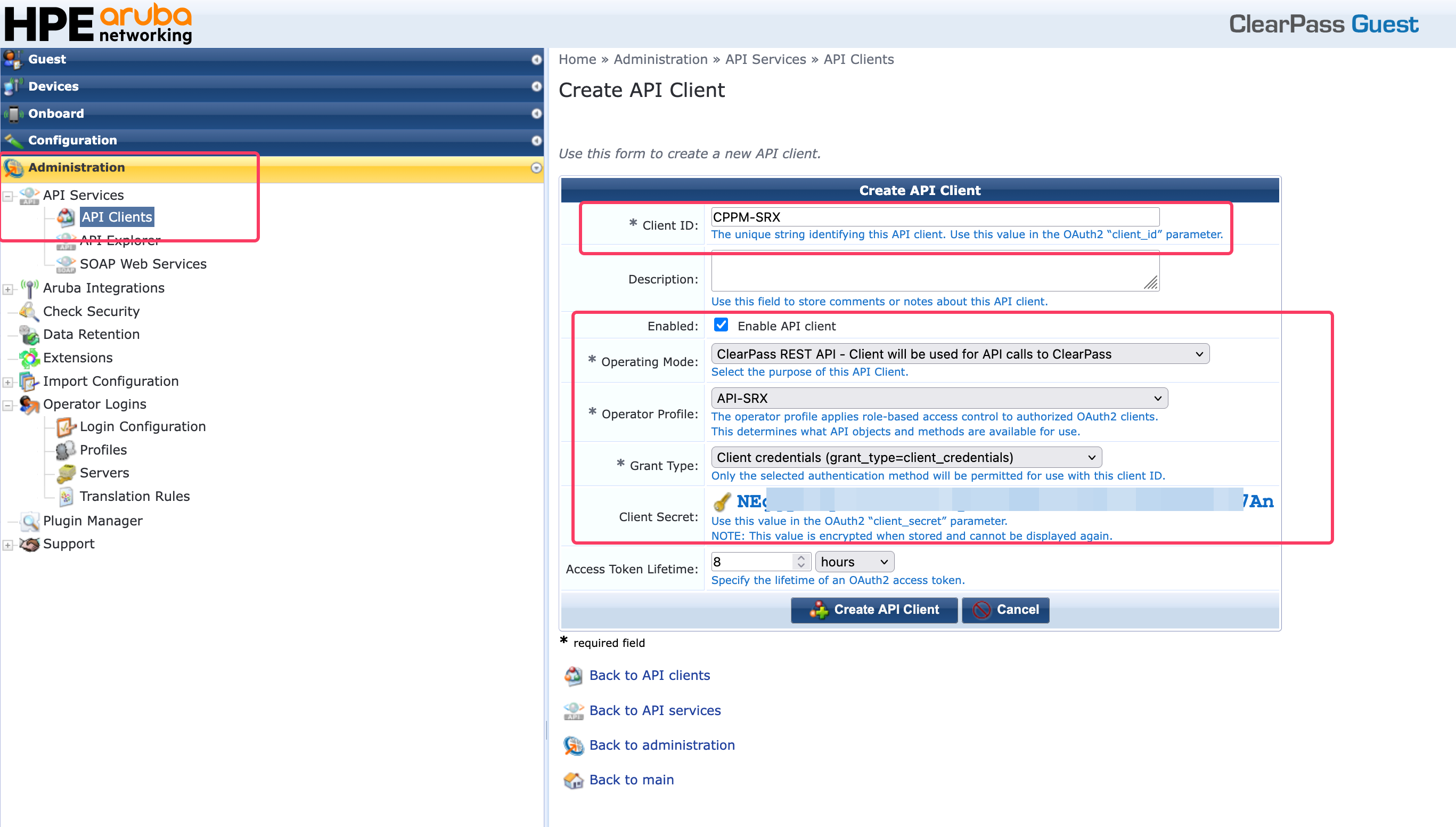Click the Access Token Lifetime number field
The height and width of the screenshot is (827, 1456).
760,562
